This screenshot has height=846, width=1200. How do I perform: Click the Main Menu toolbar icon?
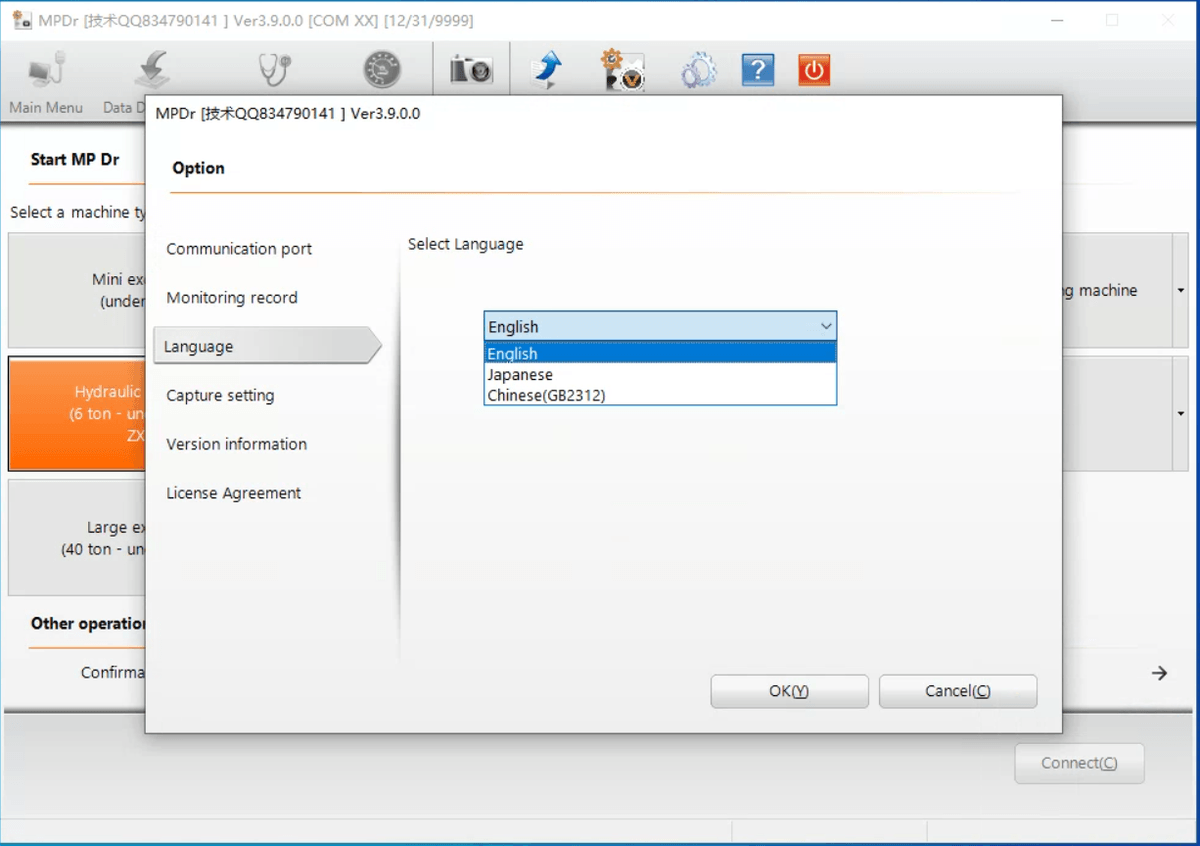coord(46,72)
